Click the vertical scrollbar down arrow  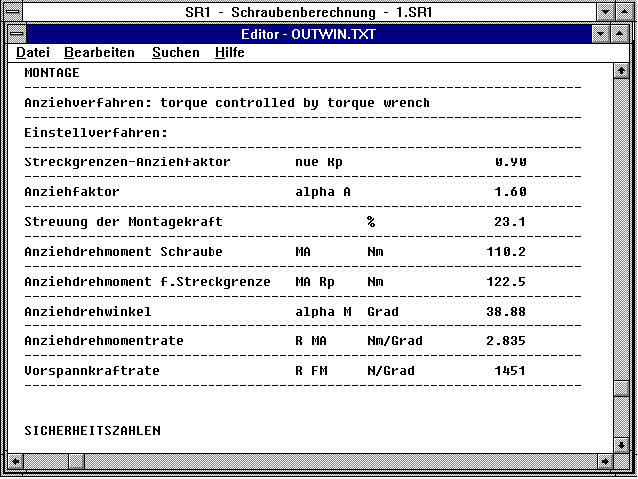point(620,444)
